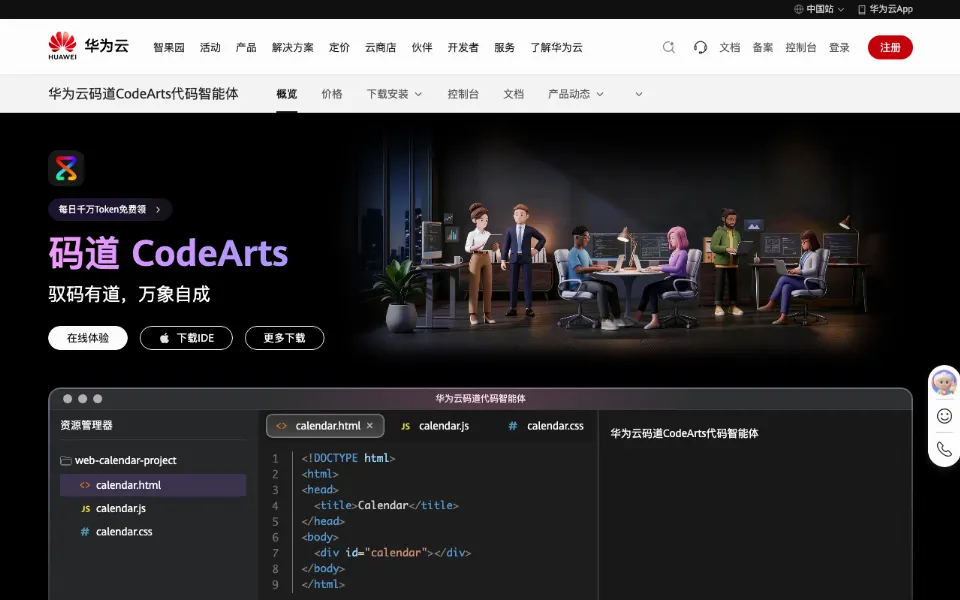Viewport: 960px width, 600px height.
Task: Click the headset customer service icon
Action: coord(700,47)
